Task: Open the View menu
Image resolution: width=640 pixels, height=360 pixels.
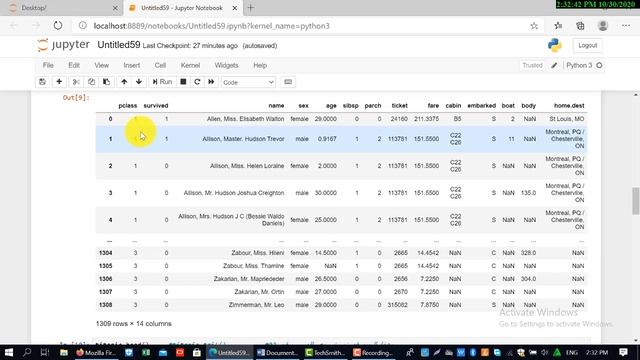Action: click(x=102, y=65)
